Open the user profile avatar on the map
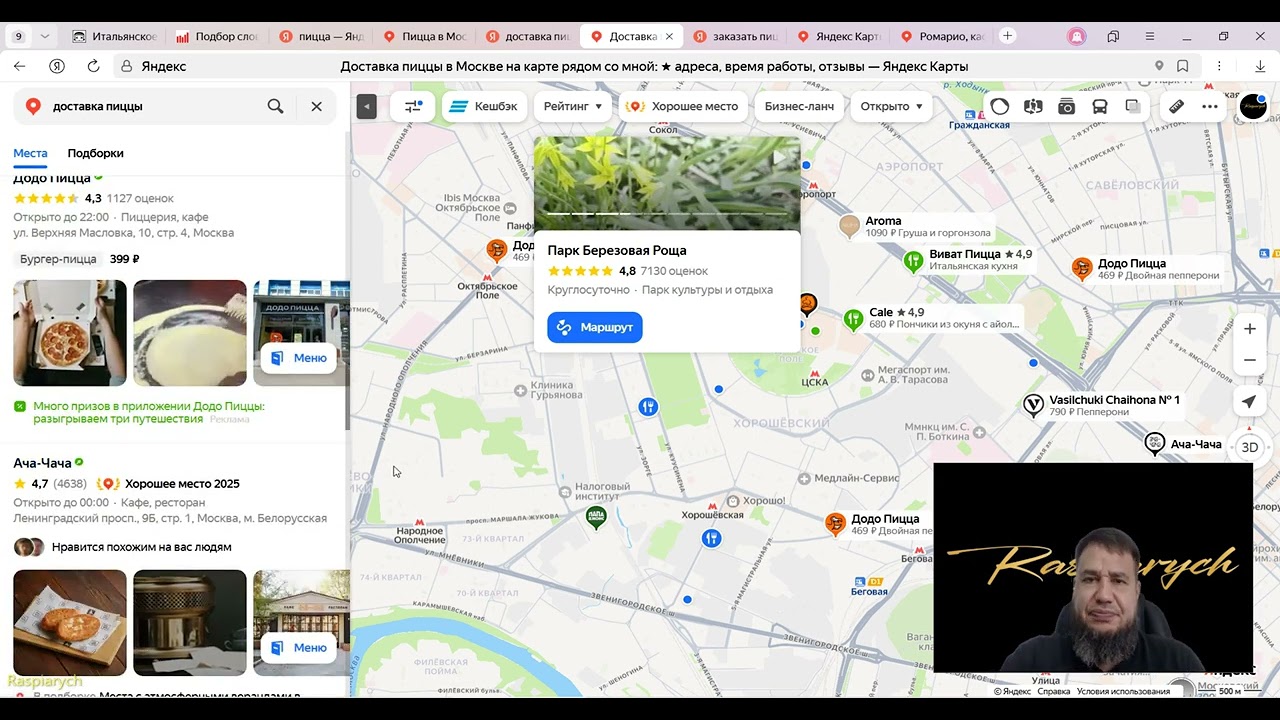 click(1253, 106)
